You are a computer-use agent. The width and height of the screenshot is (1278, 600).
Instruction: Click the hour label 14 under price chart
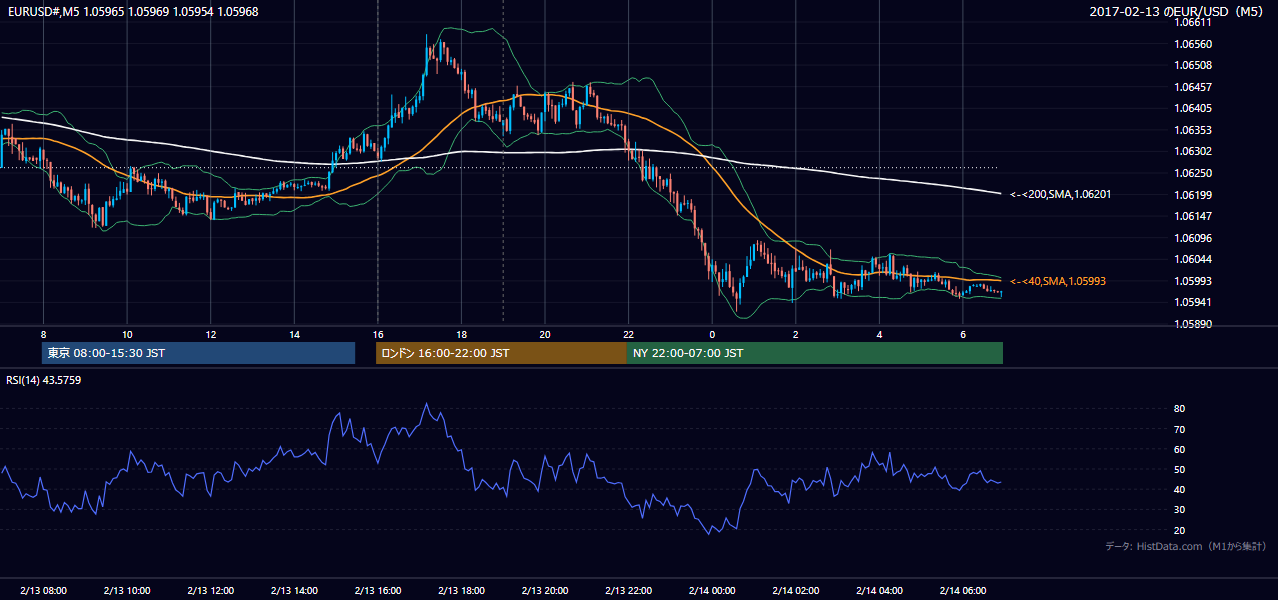click(294, 334)
